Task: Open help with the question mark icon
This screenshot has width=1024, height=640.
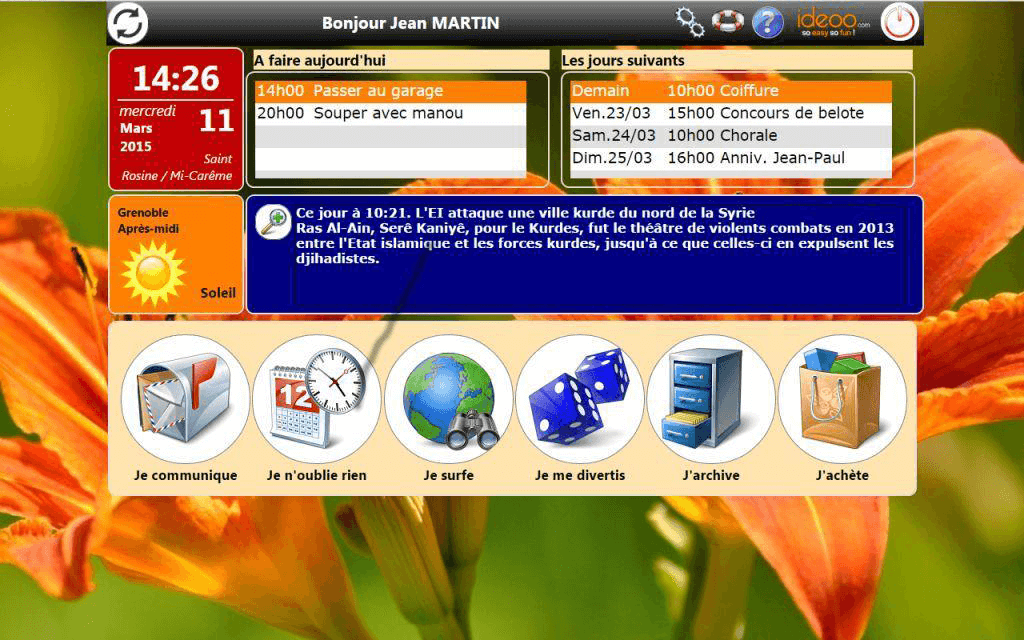Action: [767, 21]
